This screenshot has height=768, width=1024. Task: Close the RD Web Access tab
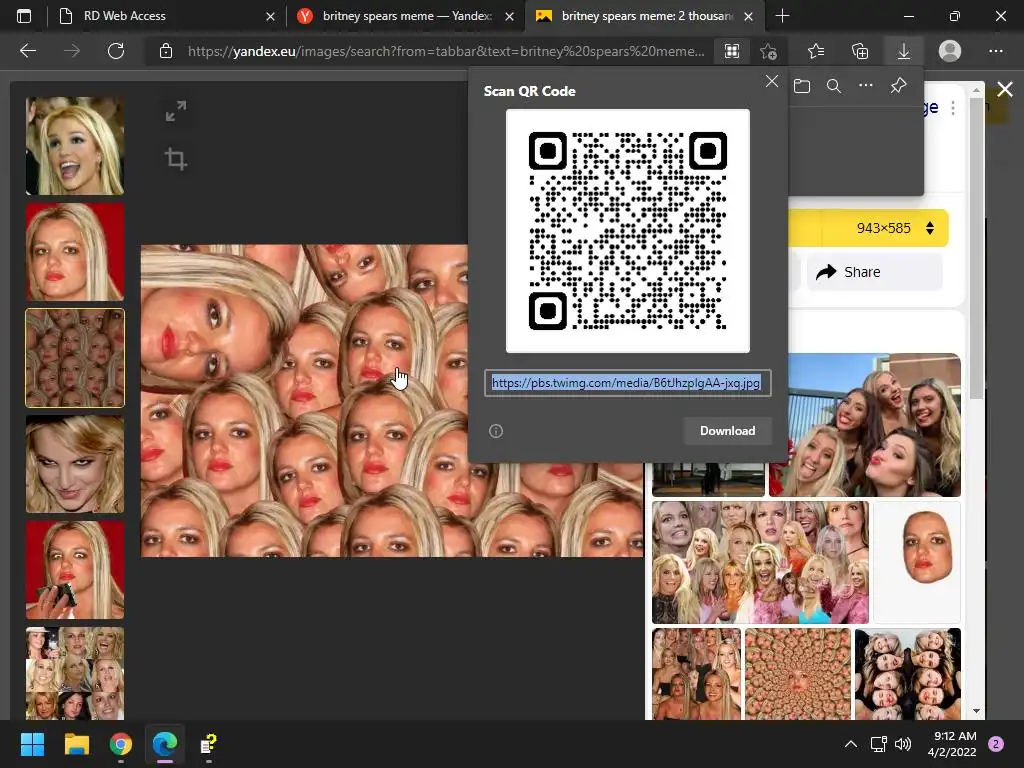point(270,16)
